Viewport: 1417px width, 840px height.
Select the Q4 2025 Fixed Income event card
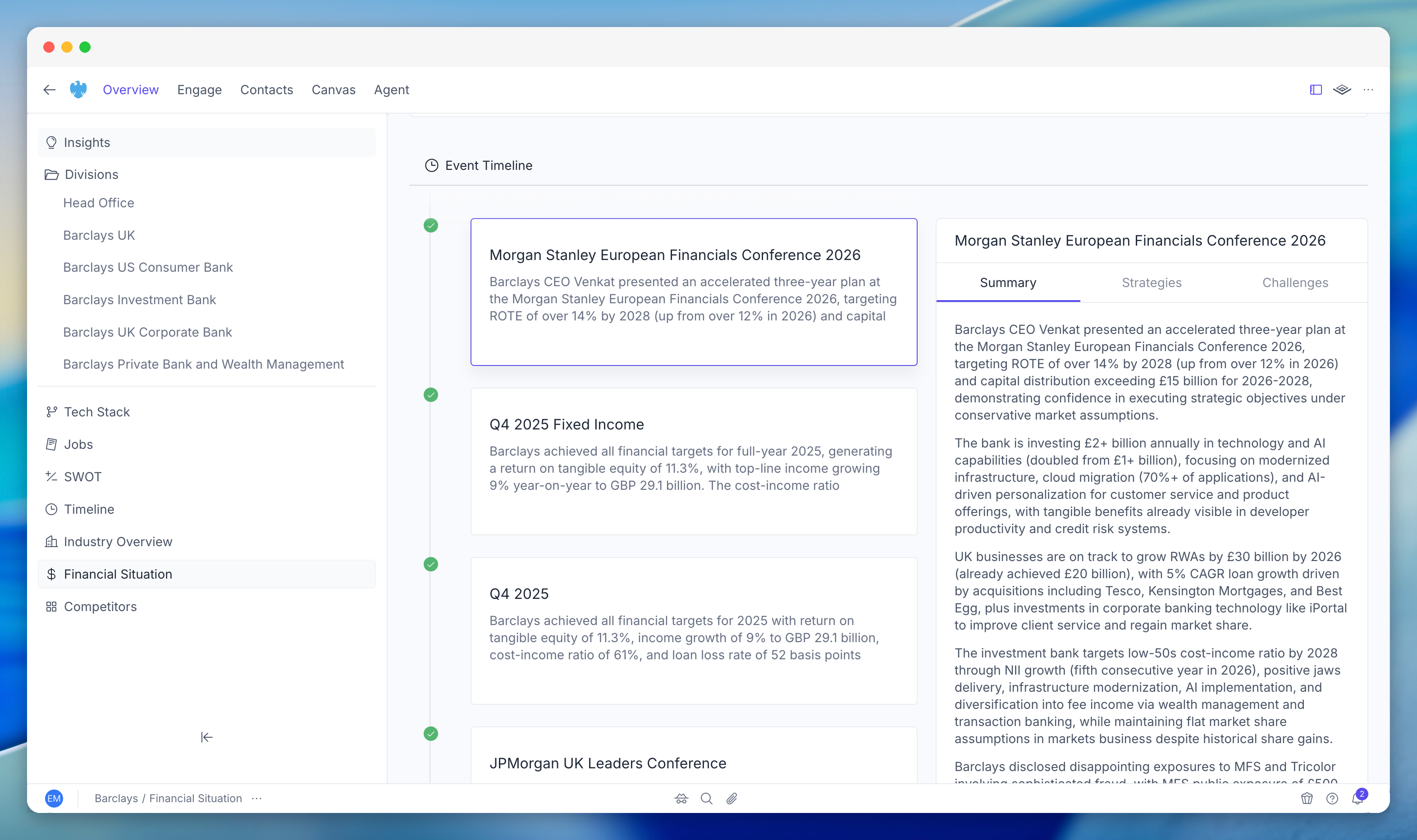coord(694,461)
